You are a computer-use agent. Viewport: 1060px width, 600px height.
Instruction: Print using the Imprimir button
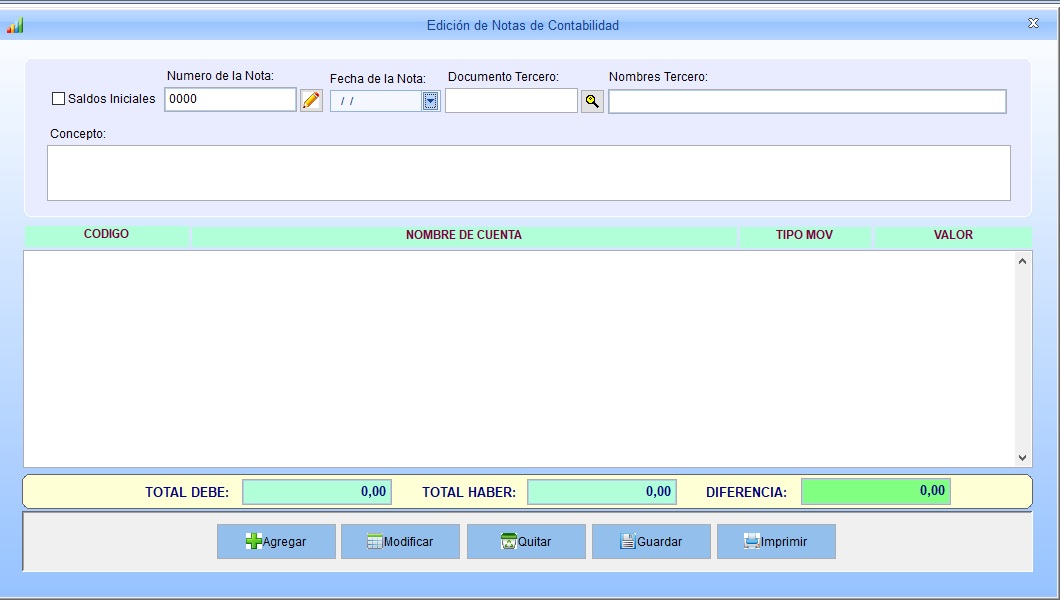[x=775, y=541]
